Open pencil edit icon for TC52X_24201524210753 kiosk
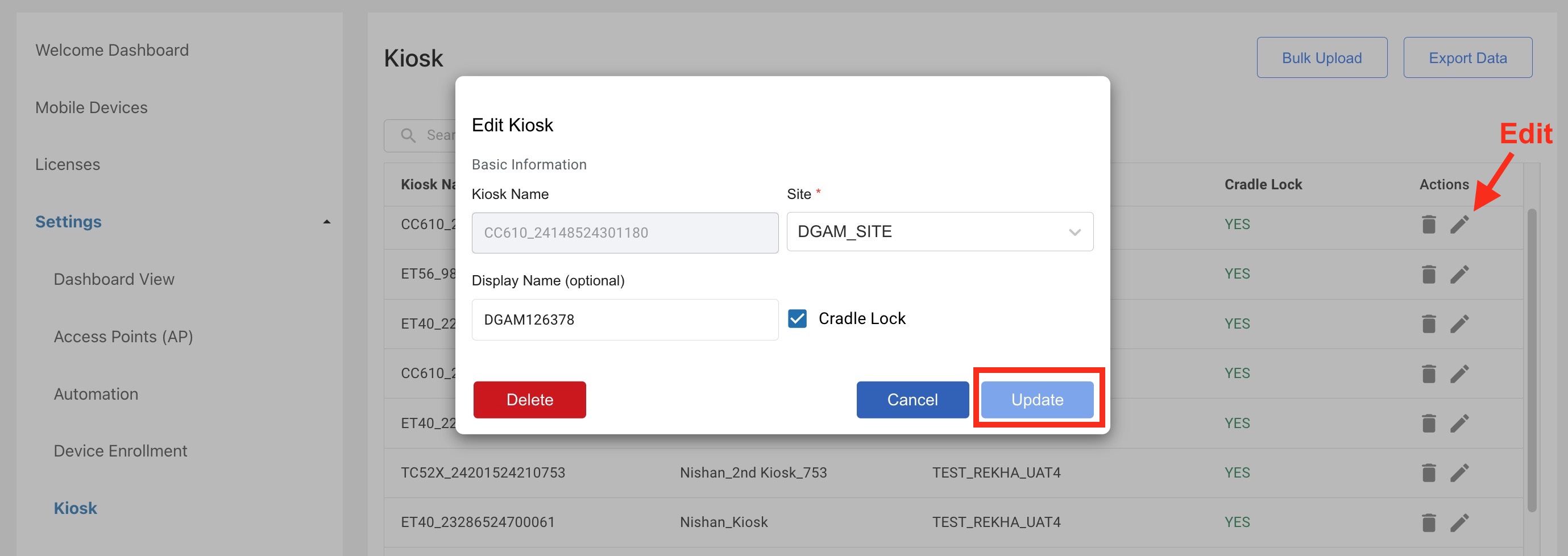 [x=1459, y=472]
